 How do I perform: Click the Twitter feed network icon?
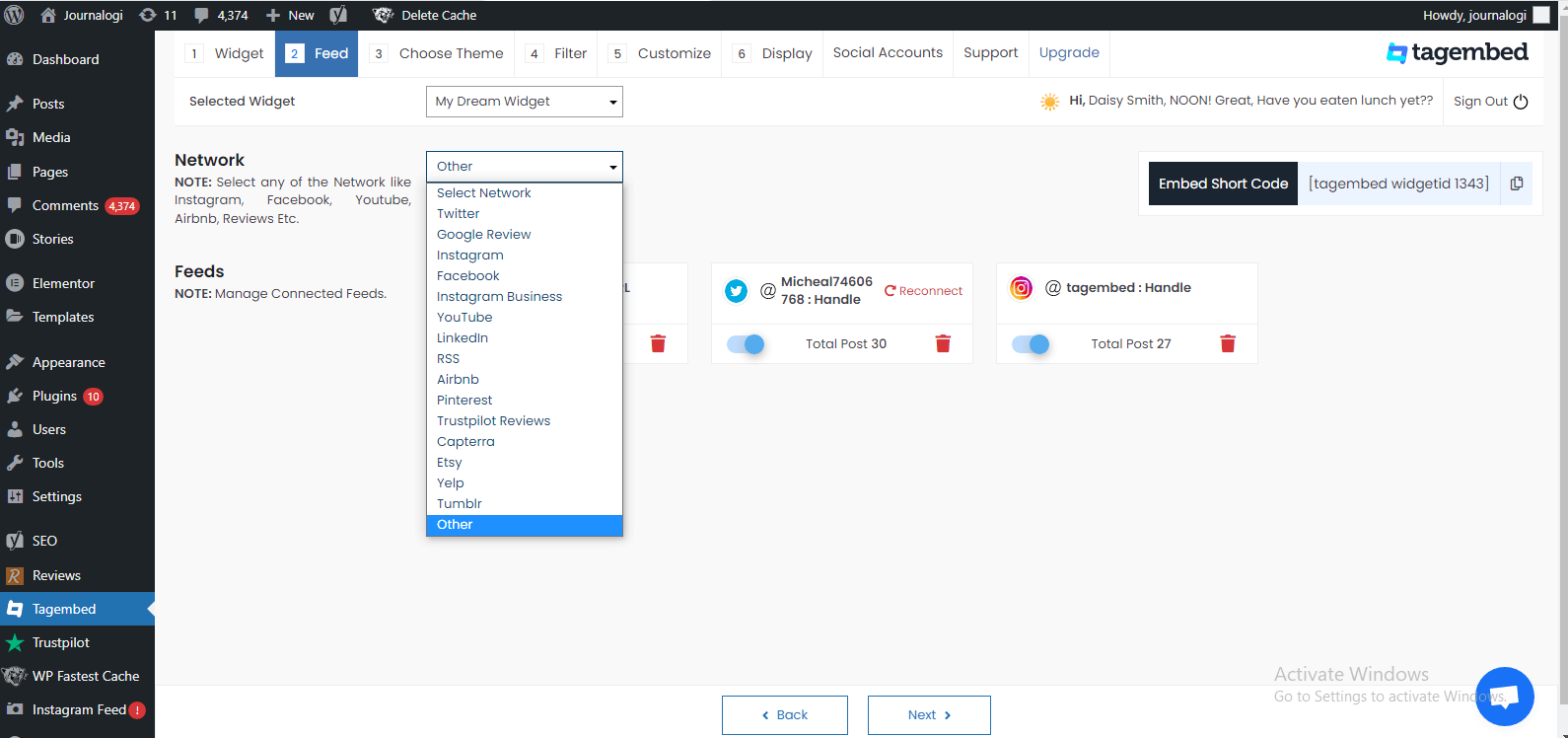736,290
